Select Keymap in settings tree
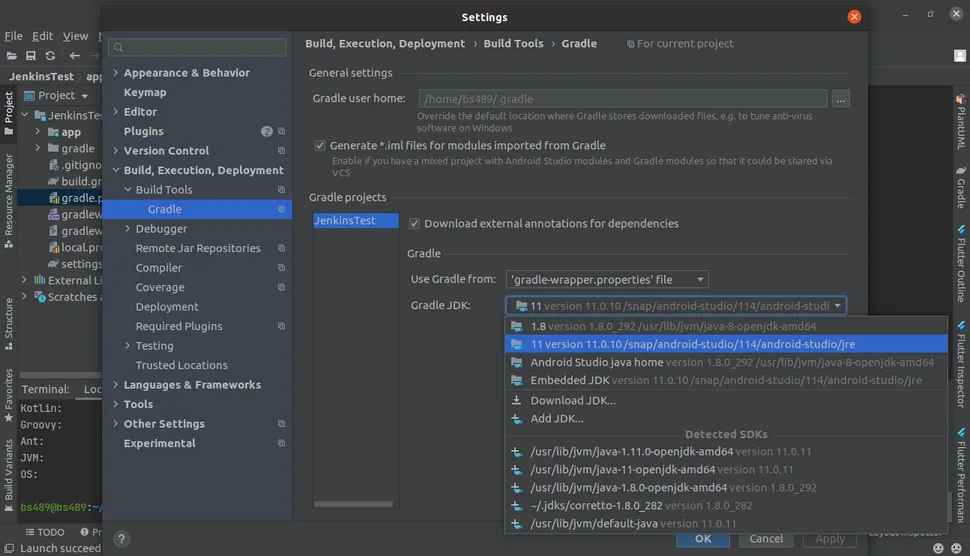Image resolution: width=970 pixels, height=556 pixels. click(145, 92)
